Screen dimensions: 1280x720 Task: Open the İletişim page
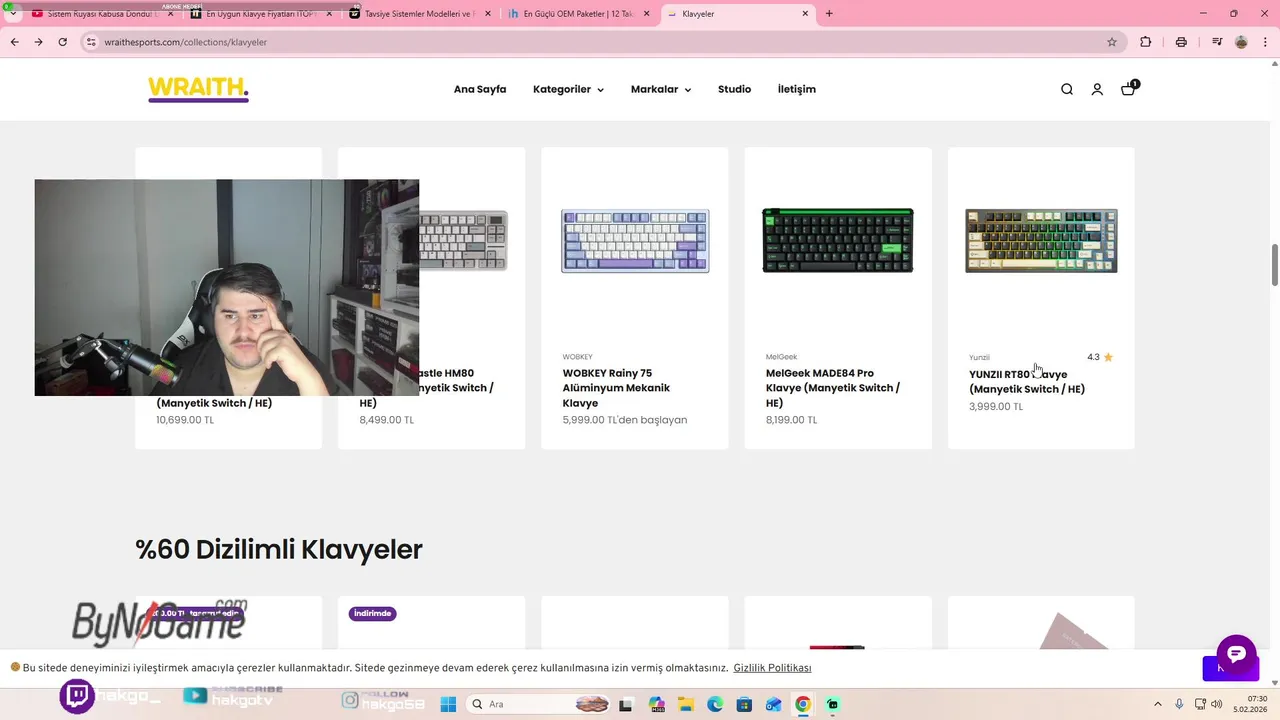tap(797, 89)
